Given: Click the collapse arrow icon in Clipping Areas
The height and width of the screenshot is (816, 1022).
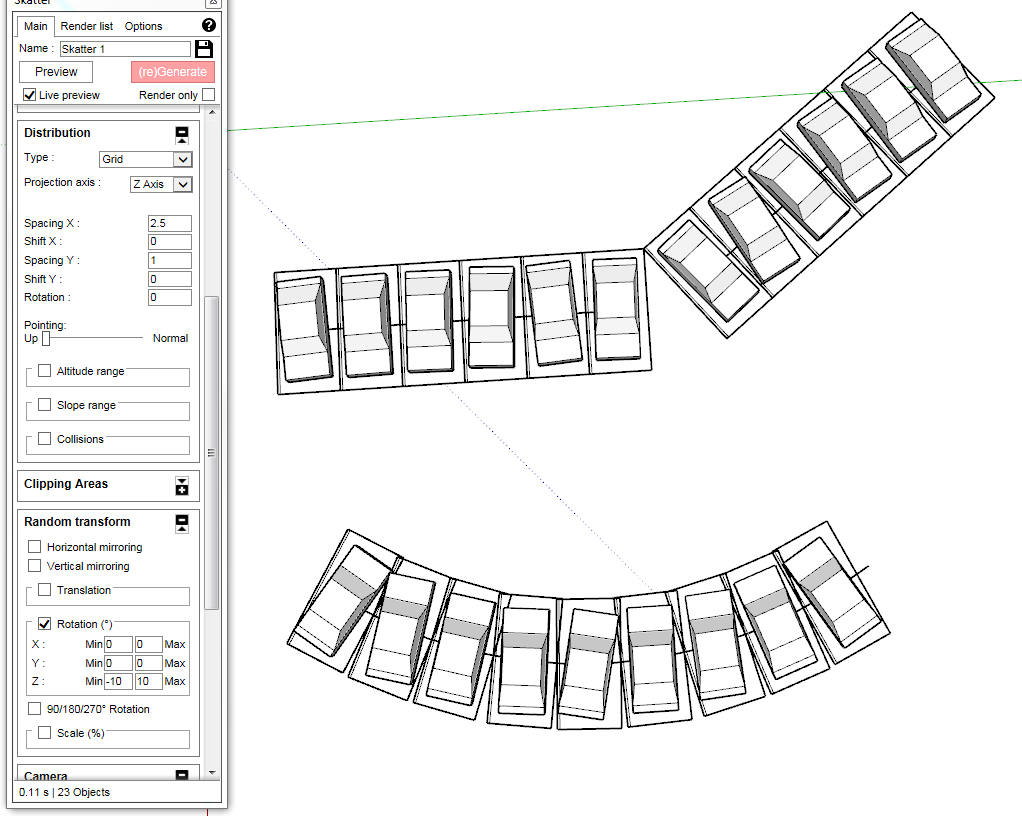Looking at the screenshot, I should point(182,480).
